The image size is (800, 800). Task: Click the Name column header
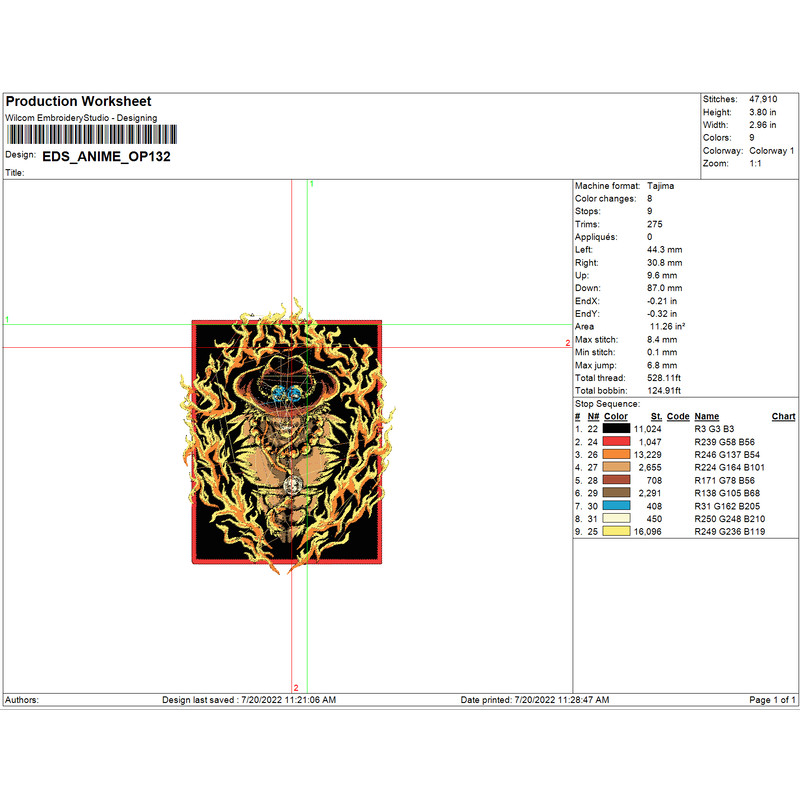(706, 416)
